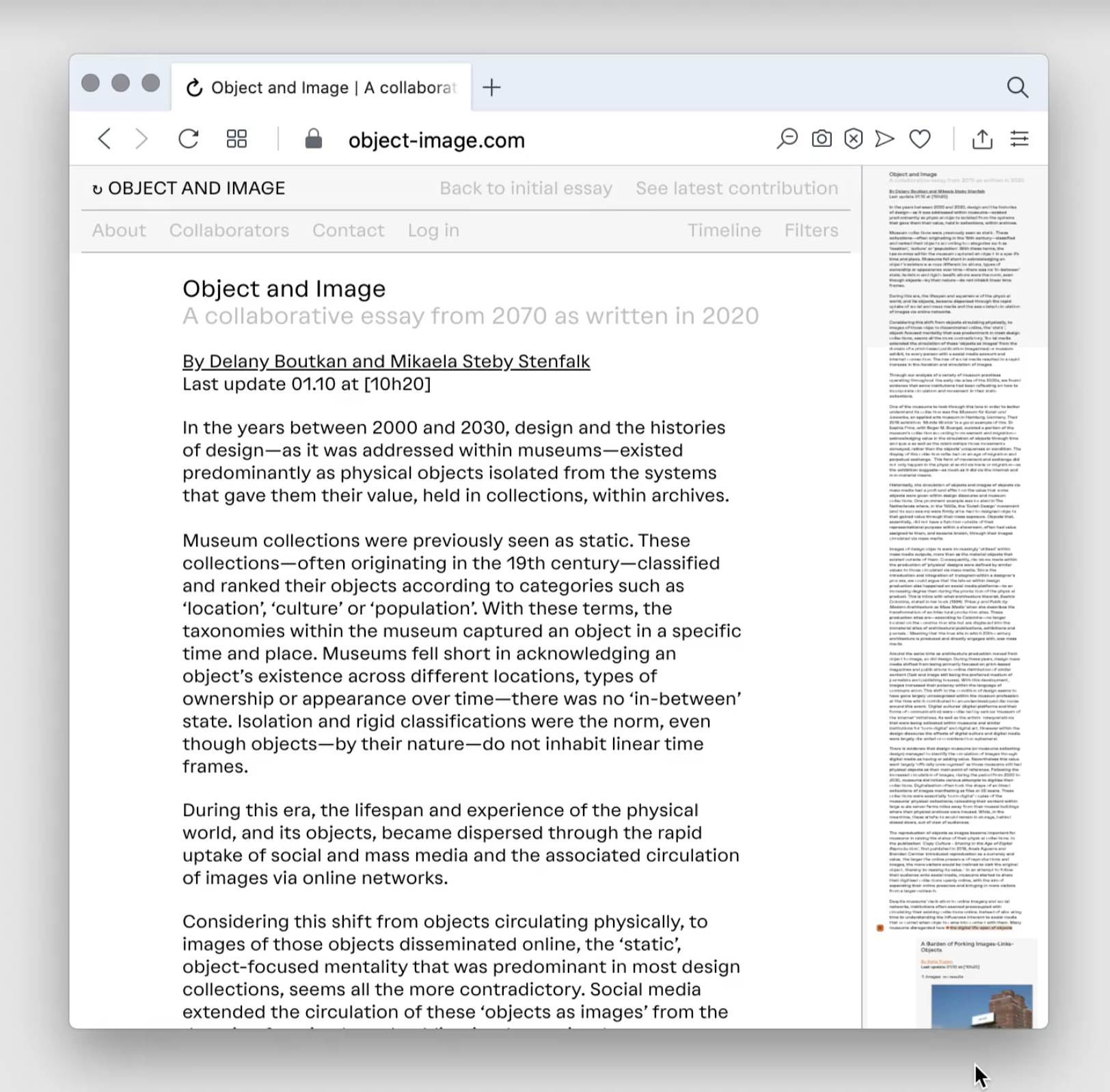Screen dimensions: 1110x1092
Task: Open the About page
Action: 119,230
